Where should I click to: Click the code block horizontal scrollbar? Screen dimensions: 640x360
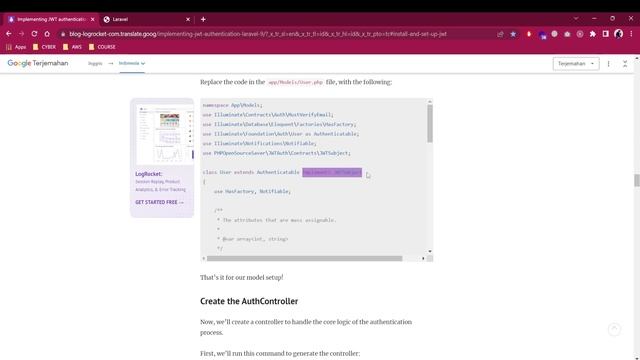point(304,258)
